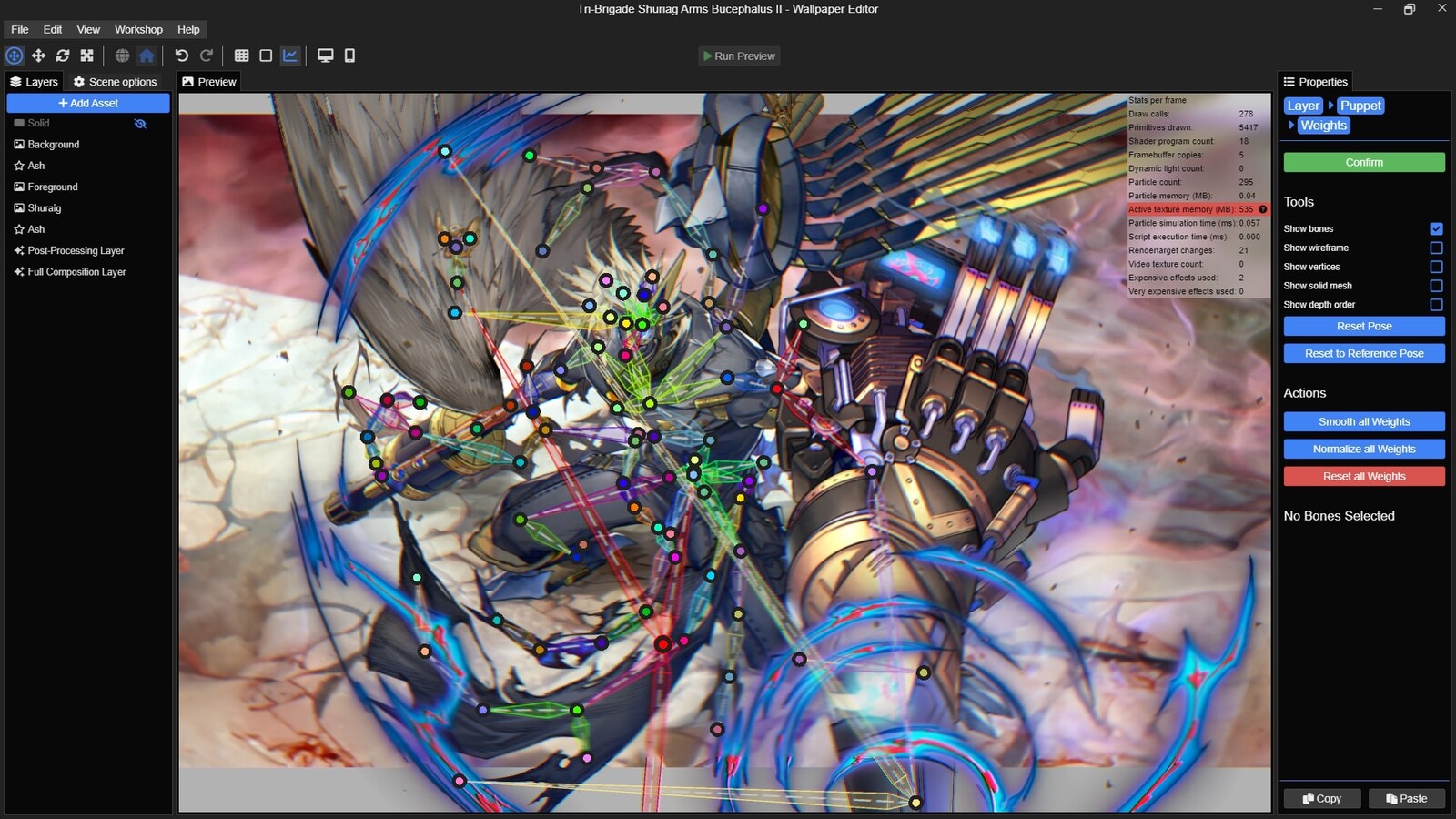The image size is (1456, 819).
Task: Enable Show wireframe
Action: point(1436,248)
